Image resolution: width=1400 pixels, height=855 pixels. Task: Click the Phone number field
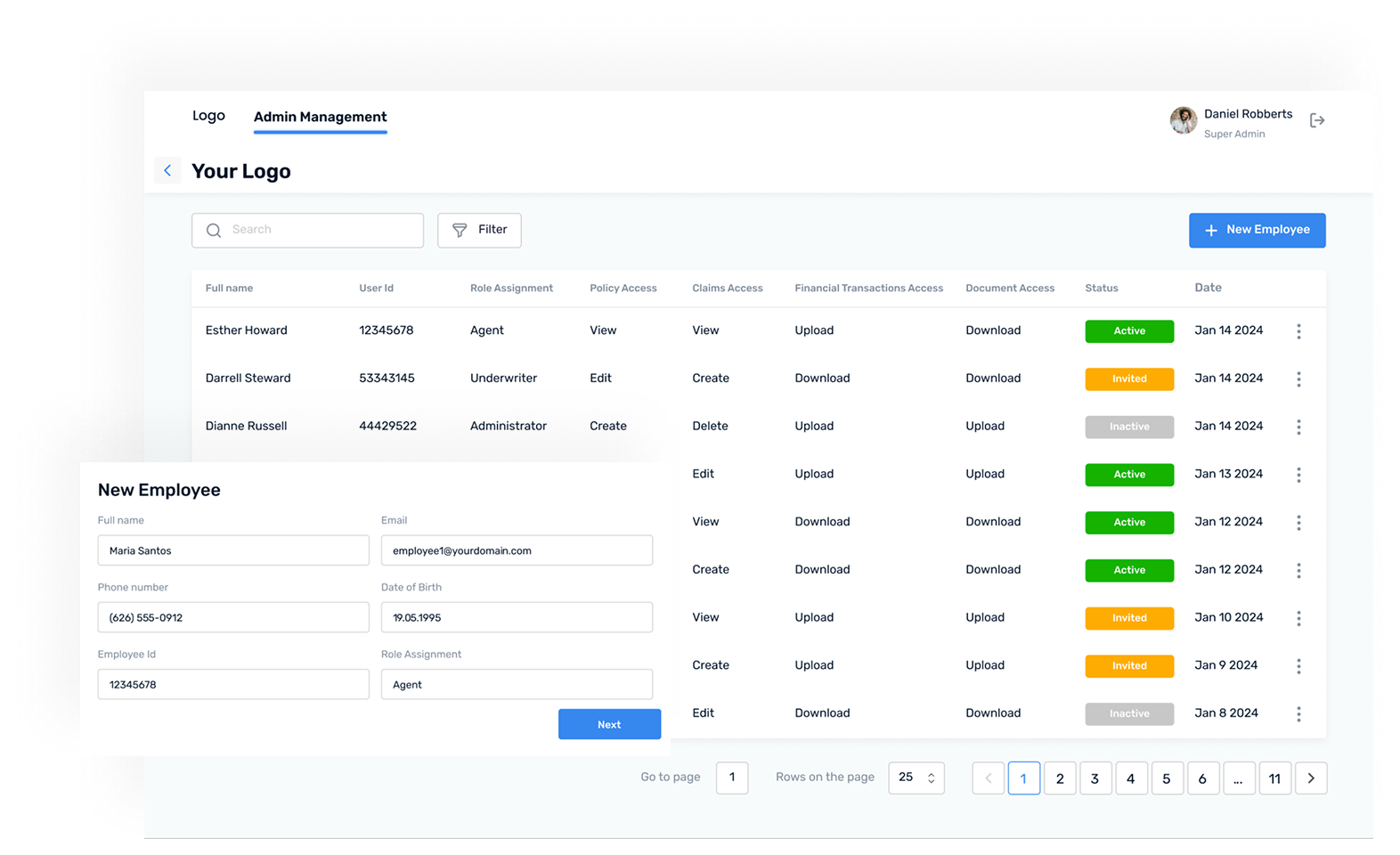(x=233, y=617)
